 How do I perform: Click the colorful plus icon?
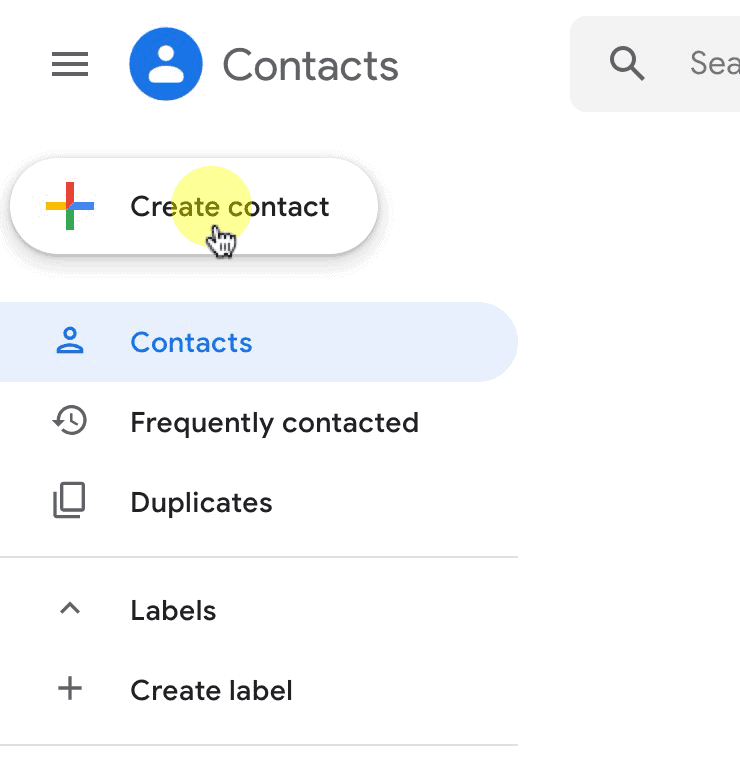click(x=70, y=206)
